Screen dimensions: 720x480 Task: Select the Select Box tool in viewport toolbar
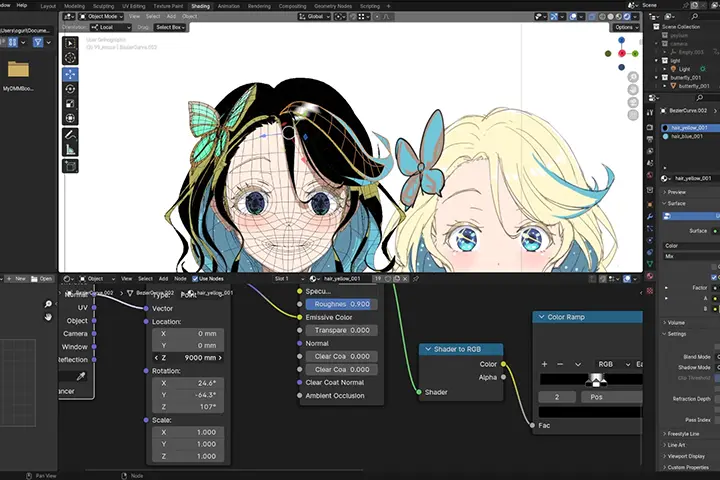[70, 43]
